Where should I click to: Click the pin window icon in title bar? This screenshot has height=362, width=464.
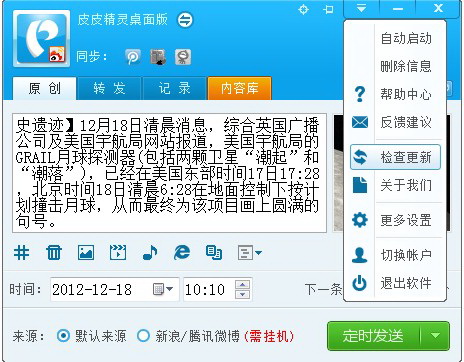coord(328,9)
